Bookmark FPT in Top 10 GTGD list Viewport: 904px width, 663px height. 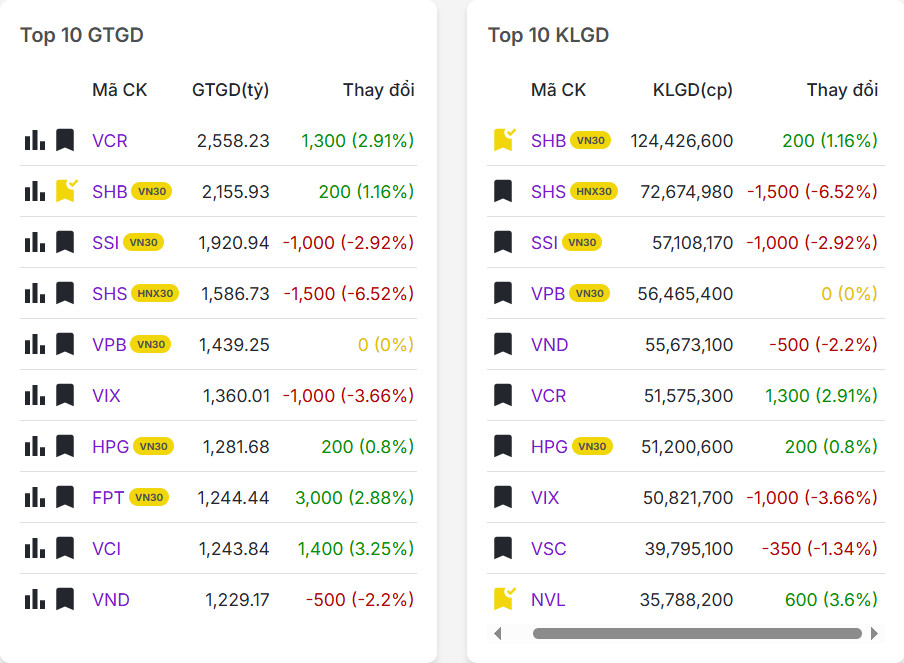pyautogui.click(x=65, y=497)
